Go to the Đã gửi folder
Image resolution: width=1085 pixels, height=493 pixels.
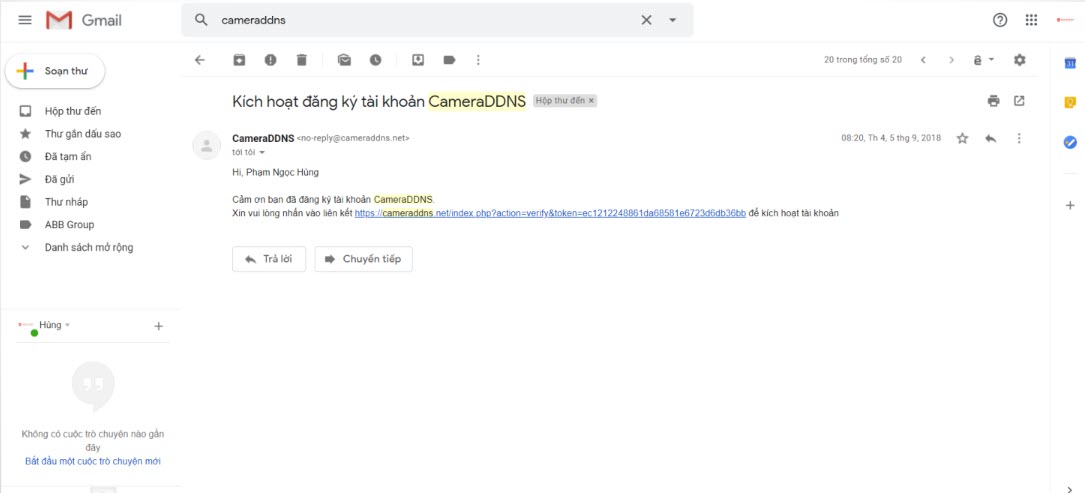(59, 179)
